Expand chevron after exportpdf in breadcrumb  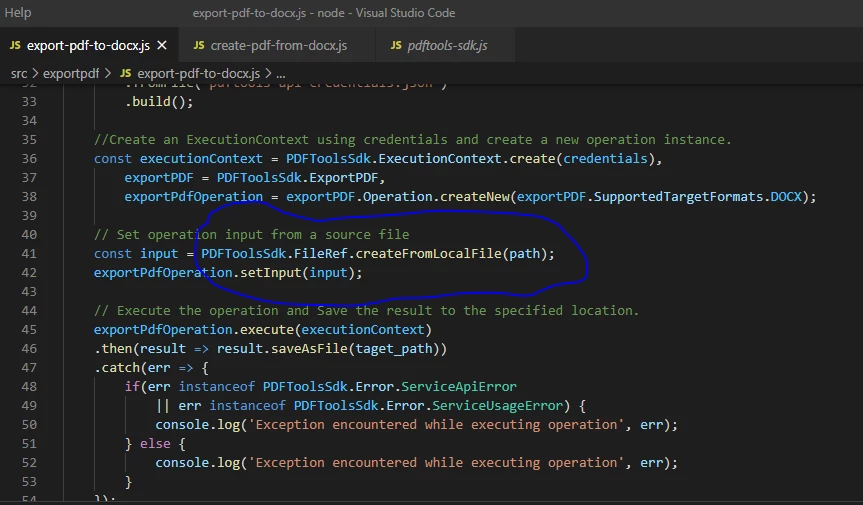107,74
